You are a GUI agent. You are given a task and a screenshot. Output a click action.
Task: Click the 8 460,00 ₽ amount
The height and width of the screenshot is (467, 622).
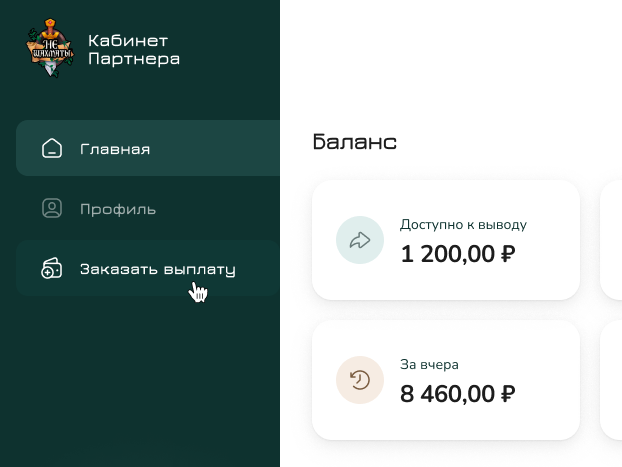click(x=458, y=394)
